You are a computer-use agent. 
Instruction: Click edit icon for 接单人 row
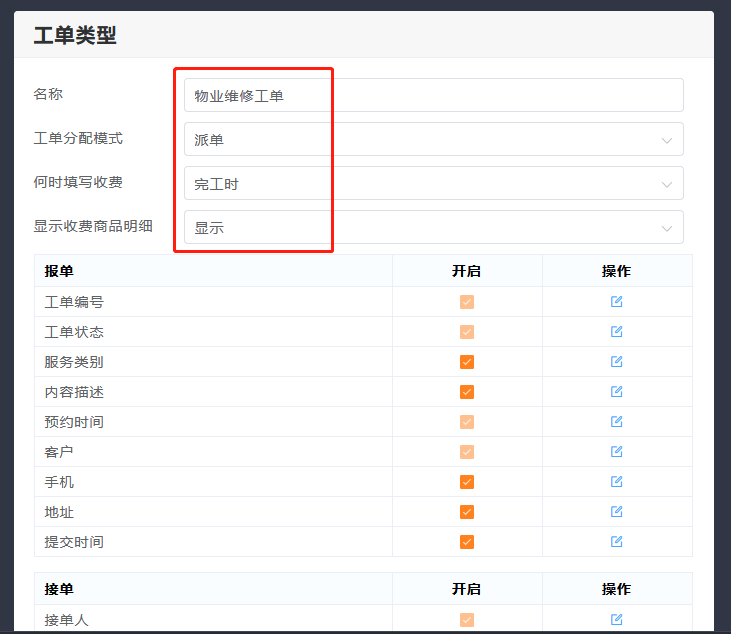click(x=616, y=620)
